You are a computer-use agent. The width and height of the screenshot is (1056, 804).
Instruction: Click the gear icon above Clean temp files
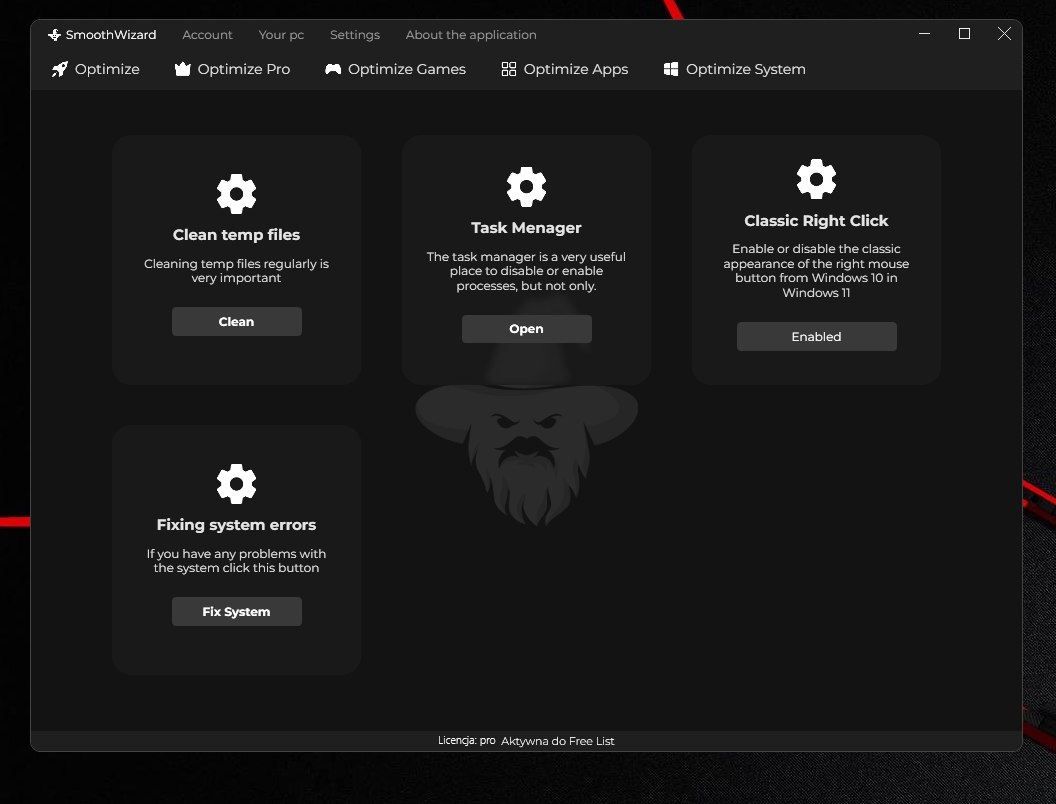point(236,193)
